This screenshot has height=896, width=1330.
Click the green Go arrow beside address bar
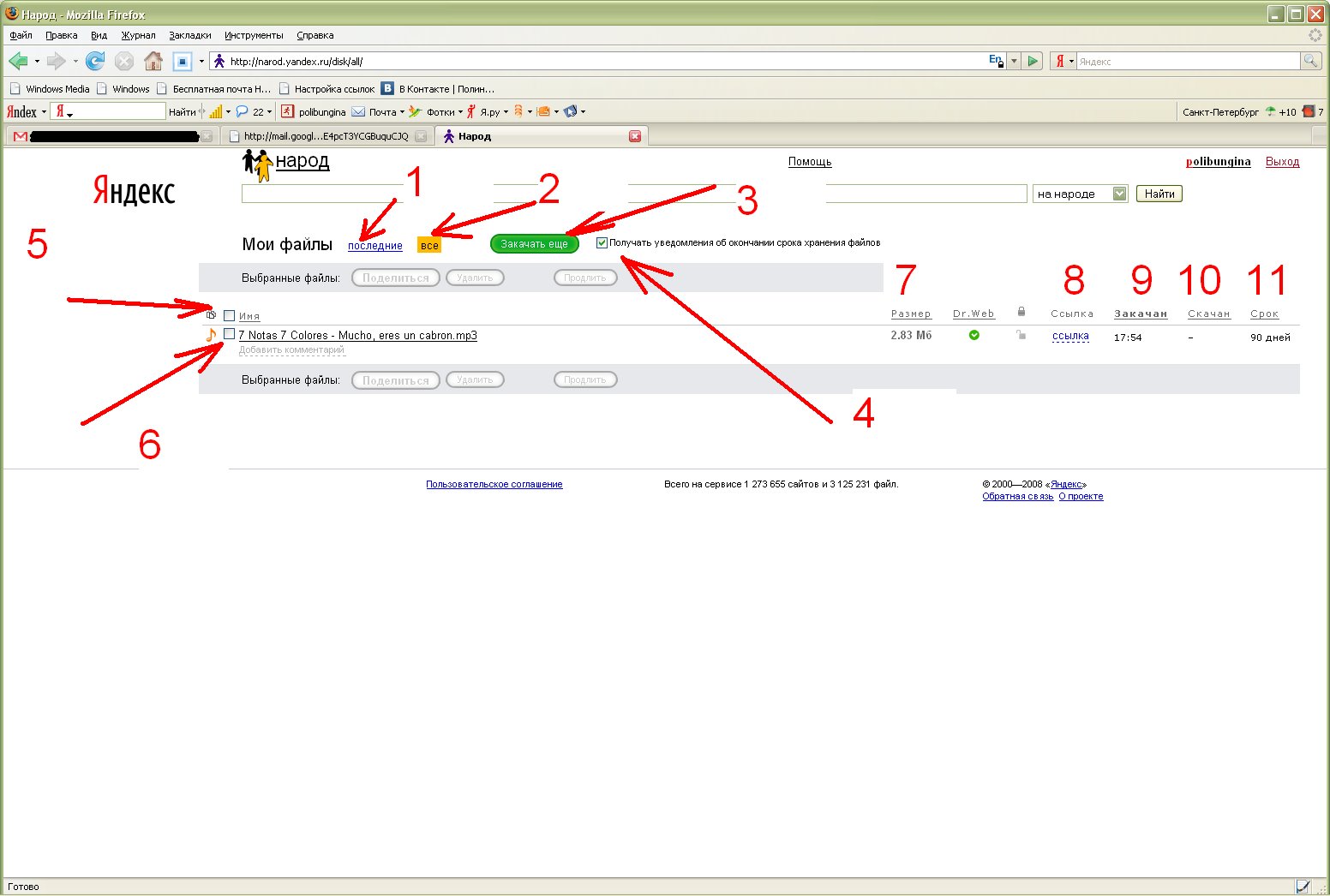[1033, 61]
